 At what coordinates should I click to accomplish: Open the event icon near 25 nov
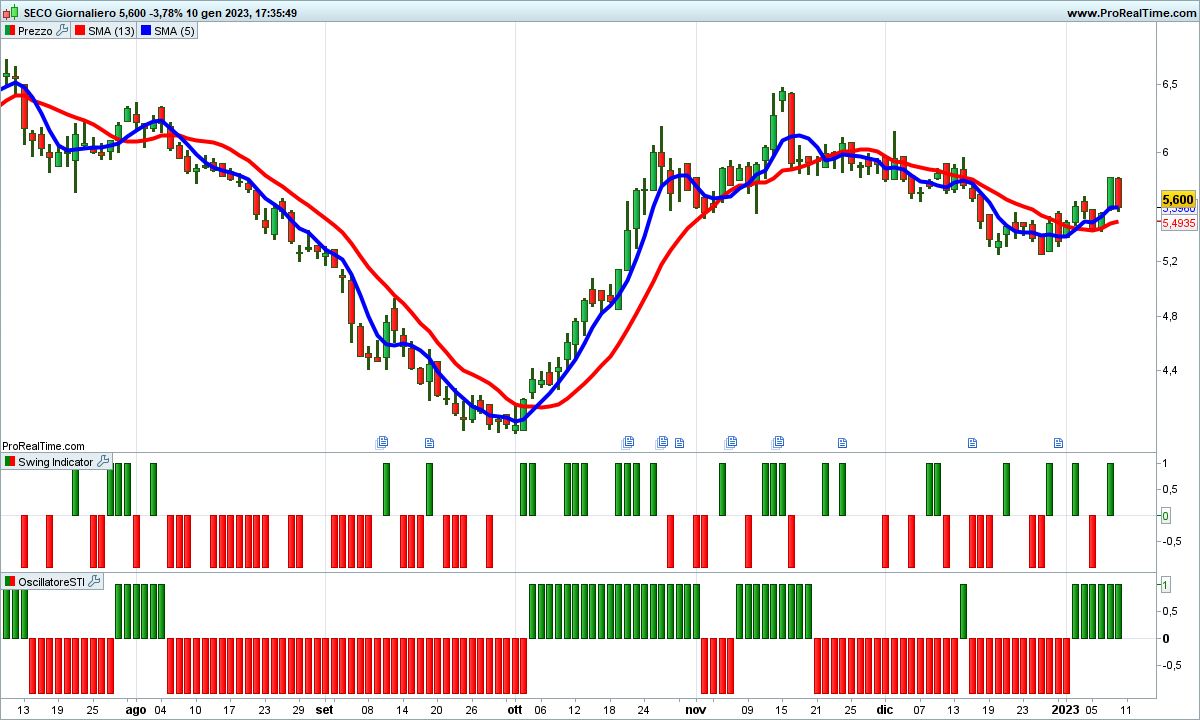842,442
